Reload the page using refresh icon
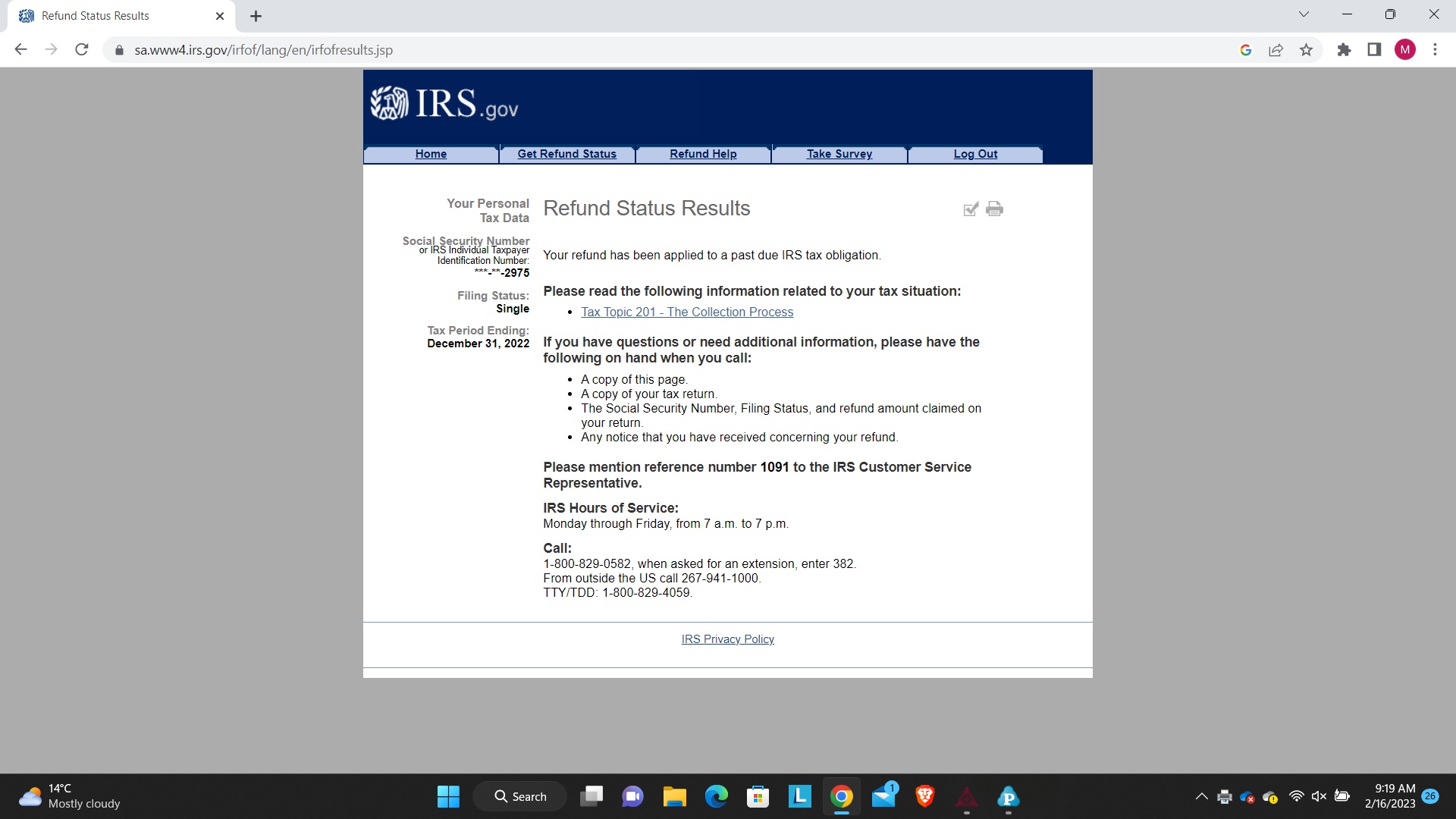Screen dimensions: 1456x819 click(82, 50)
